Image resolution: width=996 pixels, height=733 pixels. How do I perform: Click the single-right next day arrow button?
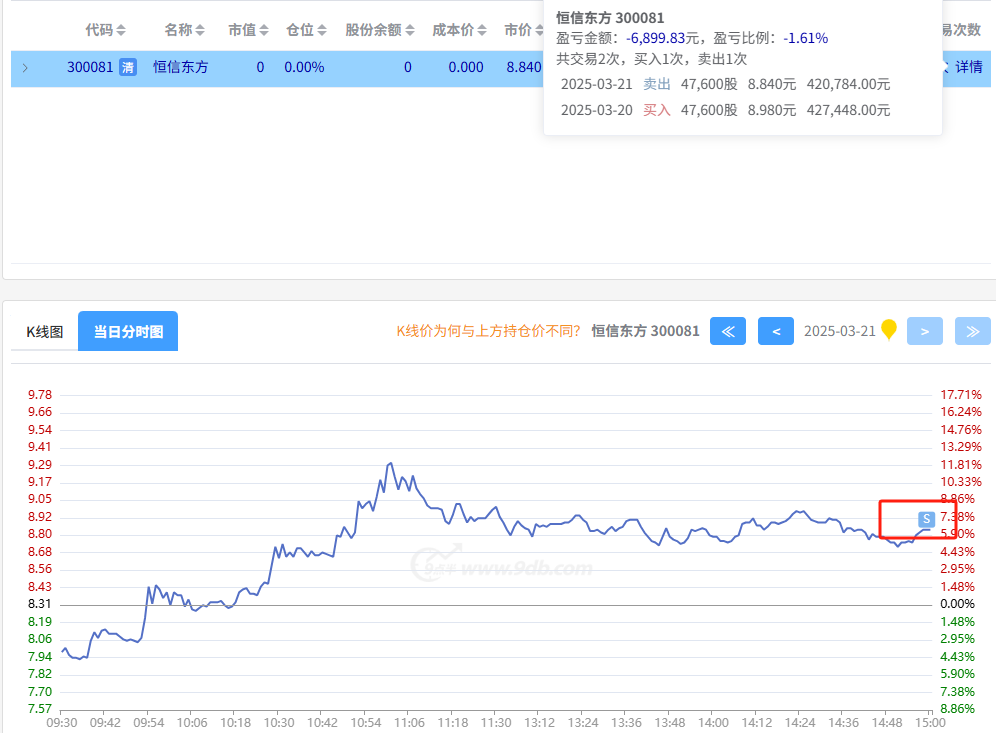pos(925,331)
